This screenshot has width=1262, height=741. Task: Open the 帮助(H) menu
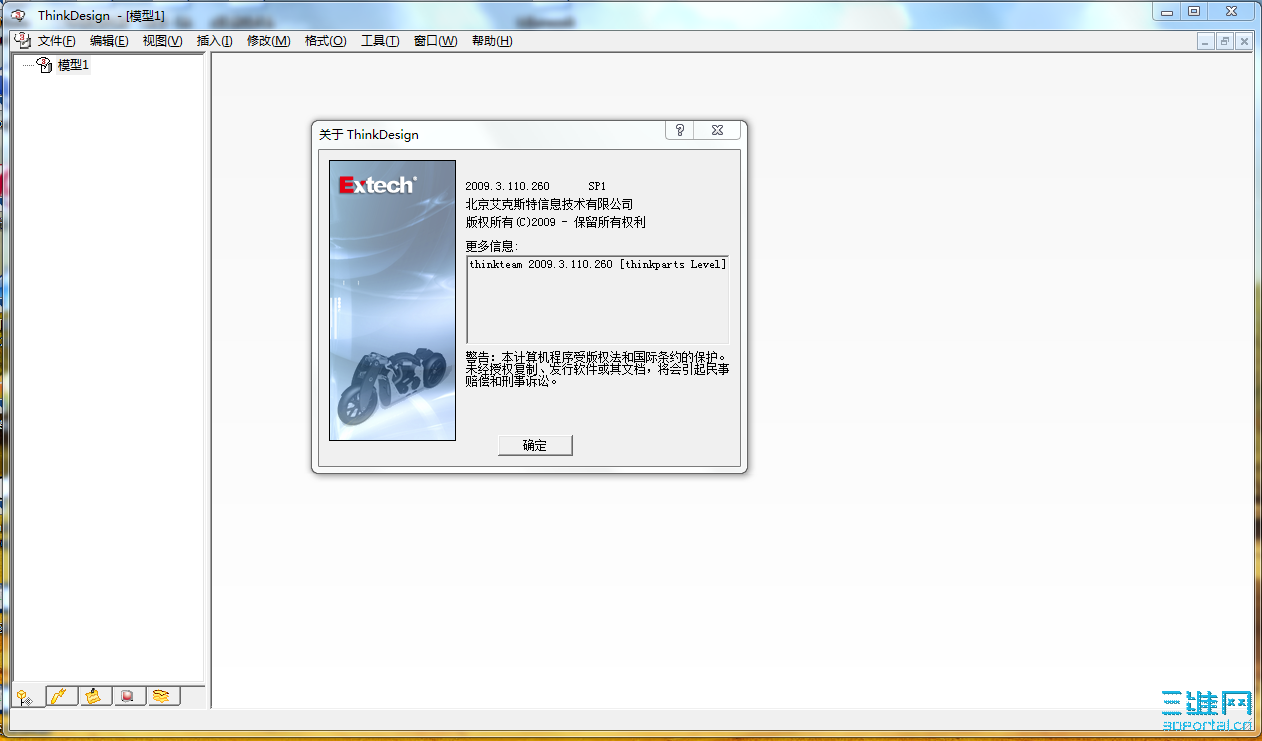[x=491, y=41]
